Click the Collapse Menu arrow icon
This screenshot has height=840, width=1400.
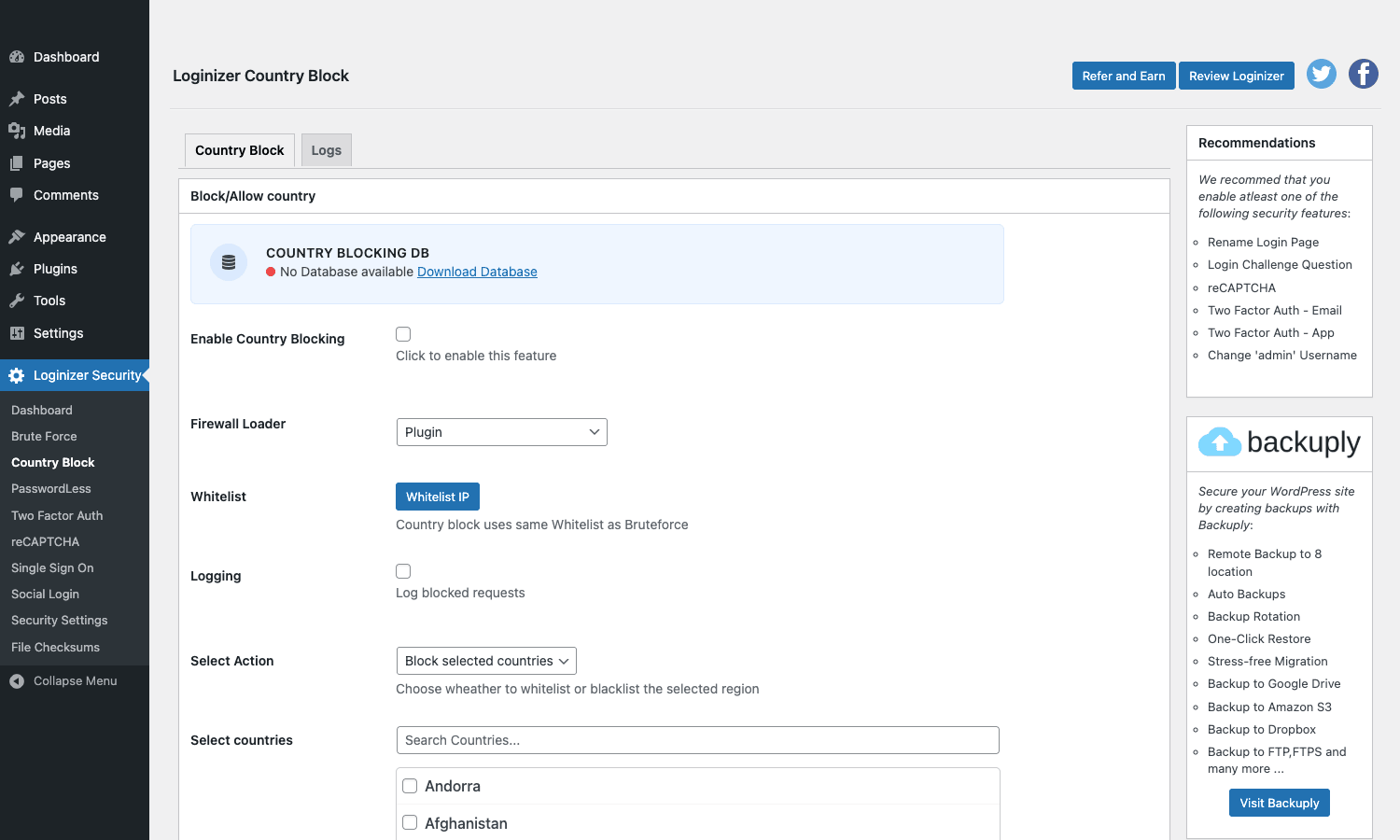17,681
